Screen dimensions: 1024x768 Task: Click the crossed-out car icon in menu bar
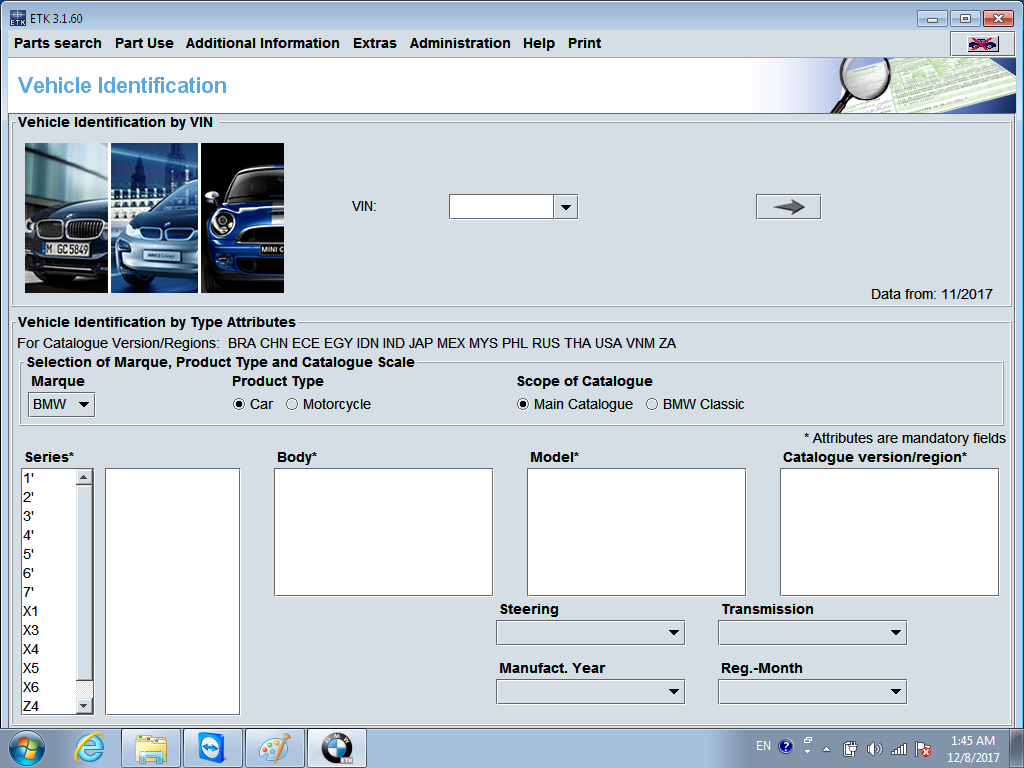[982, 44]
